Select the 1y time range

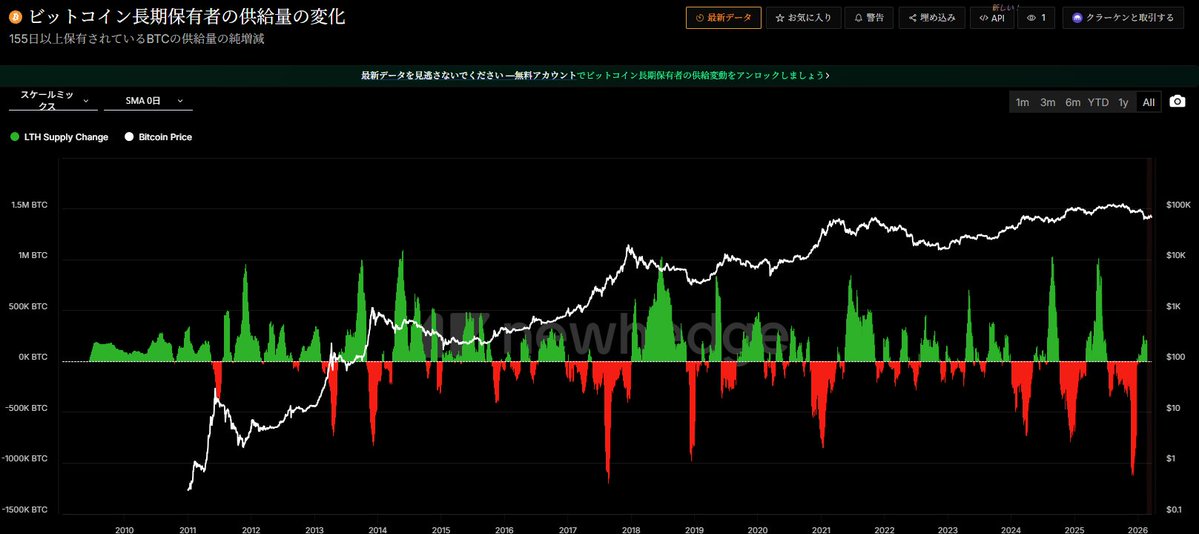[x=1123, y=102]
